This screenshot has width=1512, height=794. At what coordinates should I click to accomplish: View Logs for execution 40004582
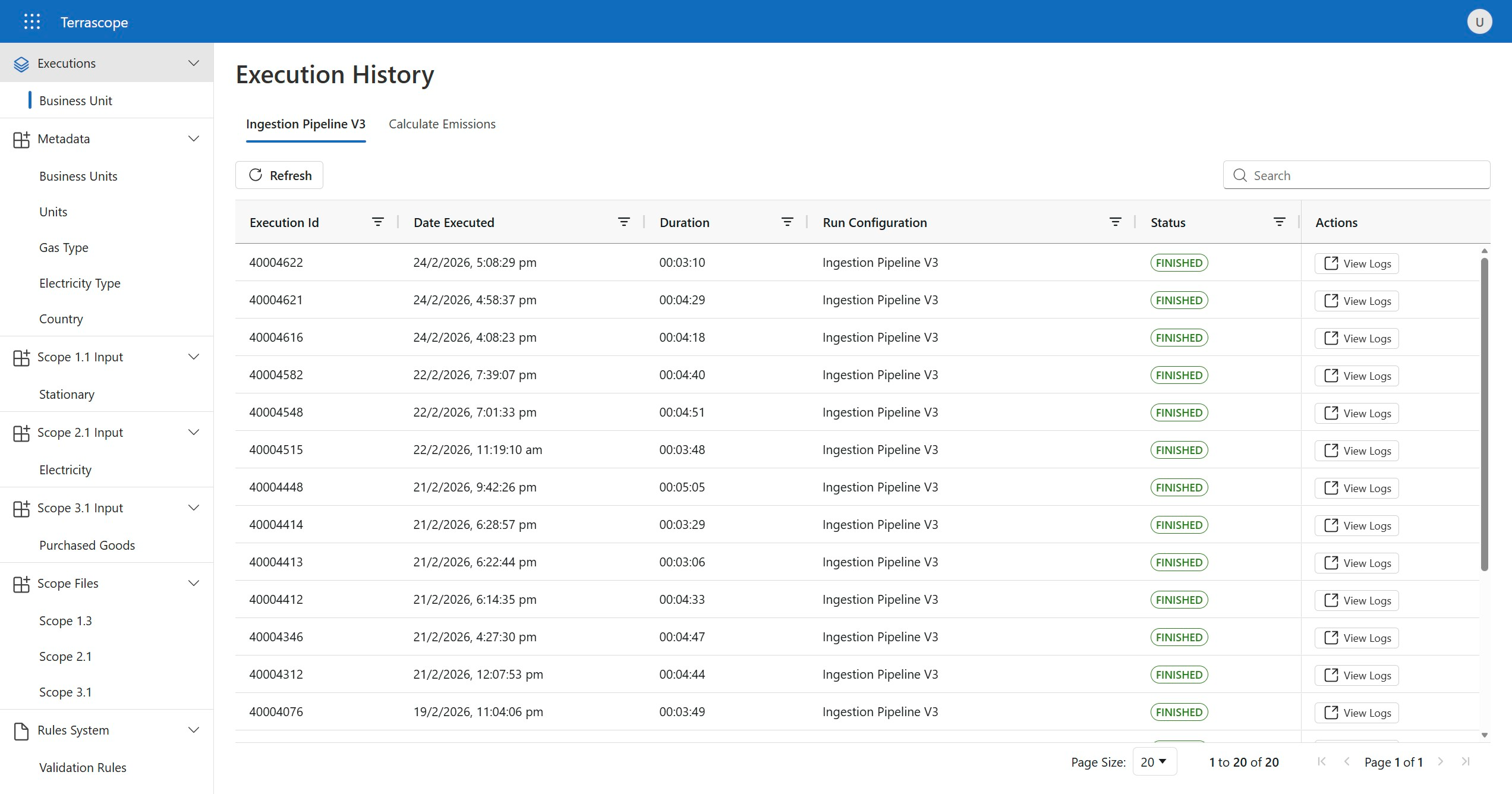click(x=1357, y=376)
